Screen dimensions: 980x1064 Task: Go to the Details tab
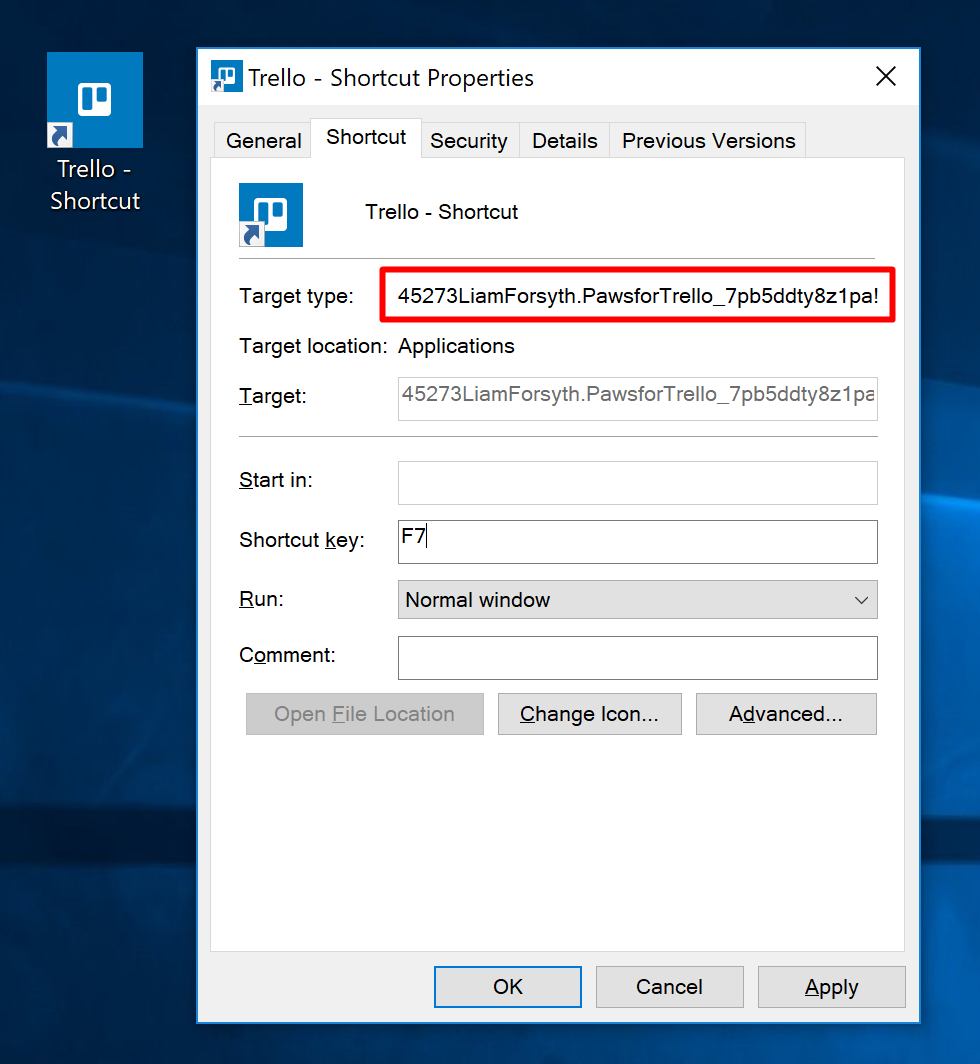(565, 140)
